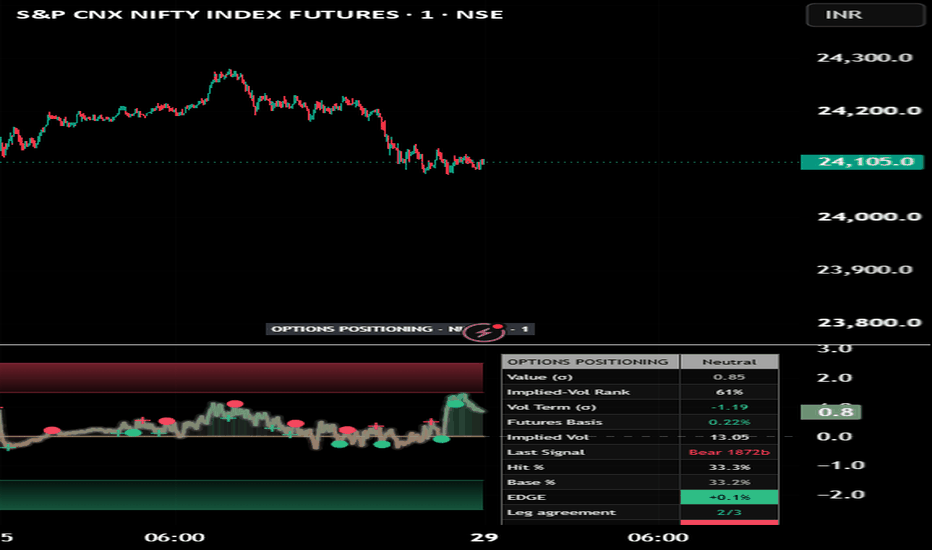Click the Neutral status header cell
932x550 pixels.
[x=729, y=362]
